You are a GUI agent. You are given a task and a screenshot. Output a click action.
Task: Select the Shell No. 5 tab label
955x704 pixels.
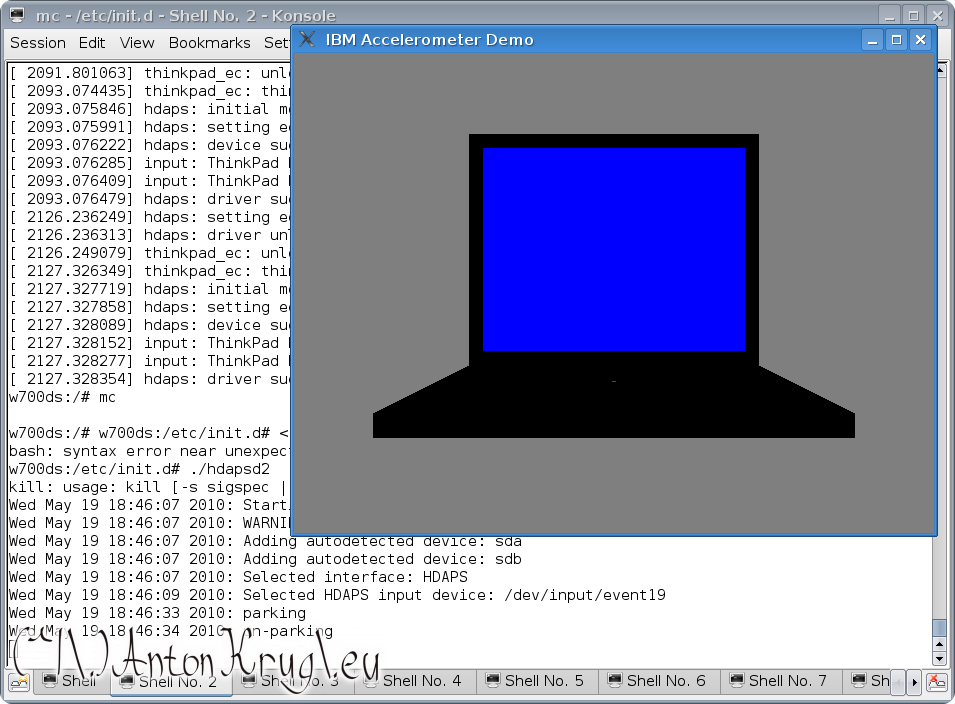[544, 681]
